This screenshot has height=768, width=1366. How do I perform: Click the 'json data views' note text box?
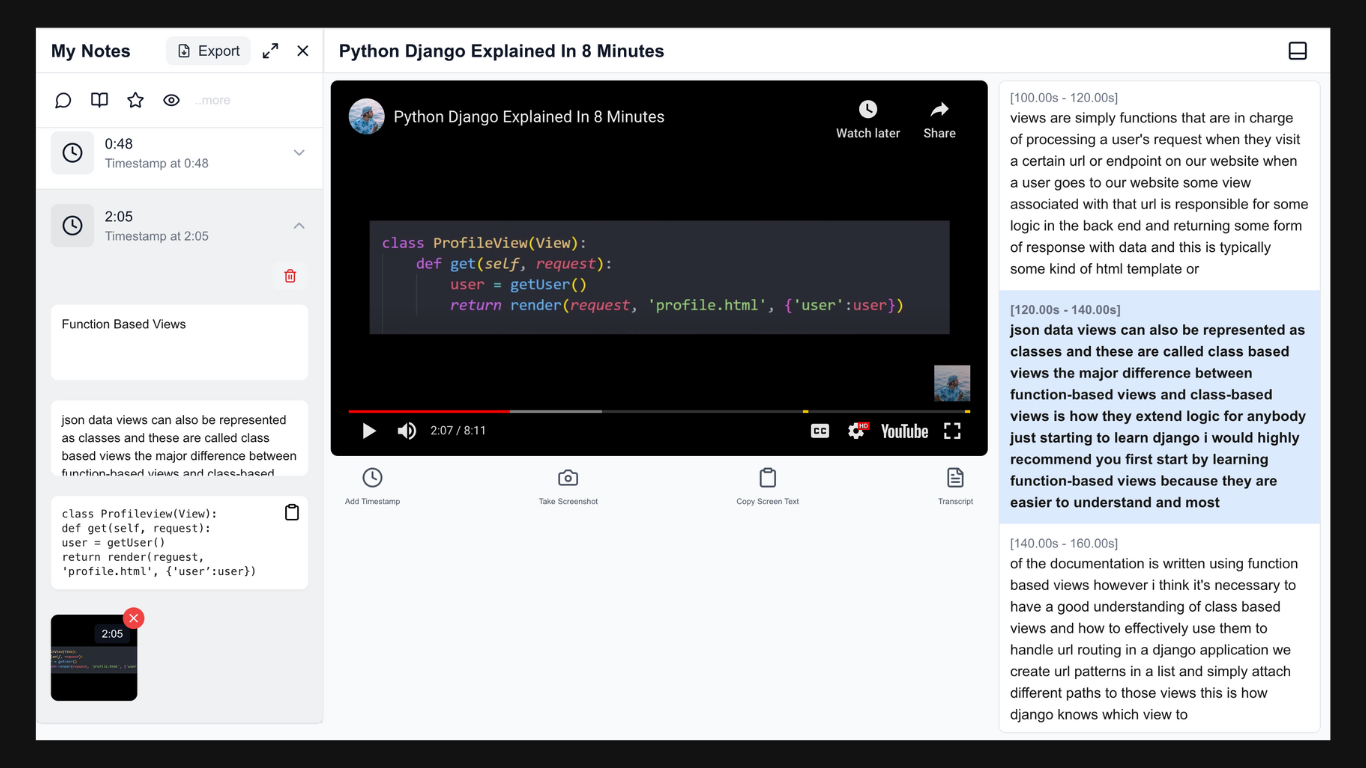pyautogui.click(x=179, y=438)
